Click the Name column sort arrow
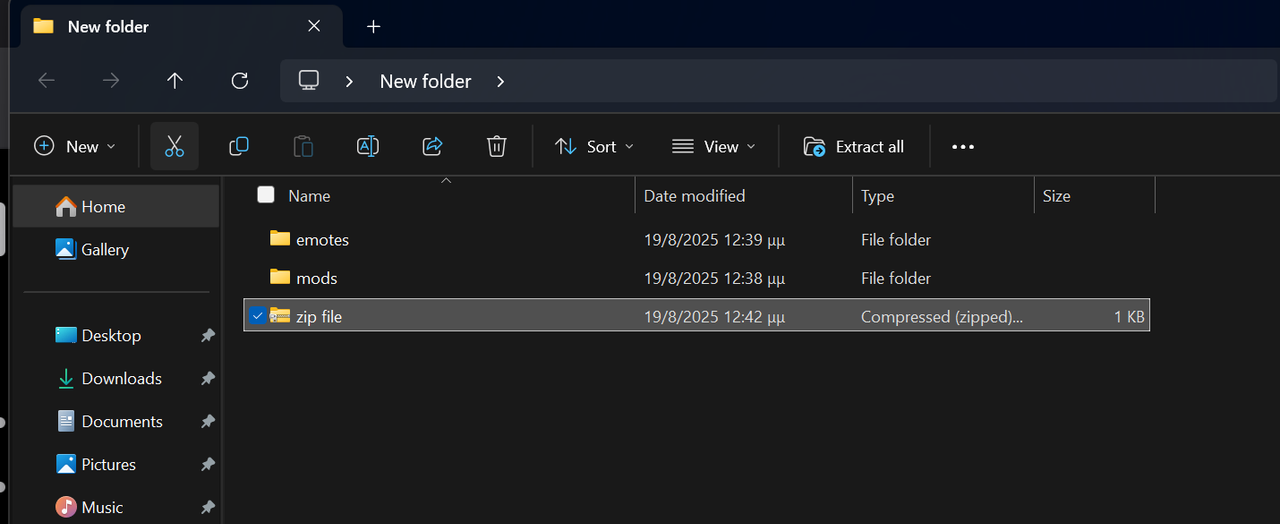 (x=446, y=181)
